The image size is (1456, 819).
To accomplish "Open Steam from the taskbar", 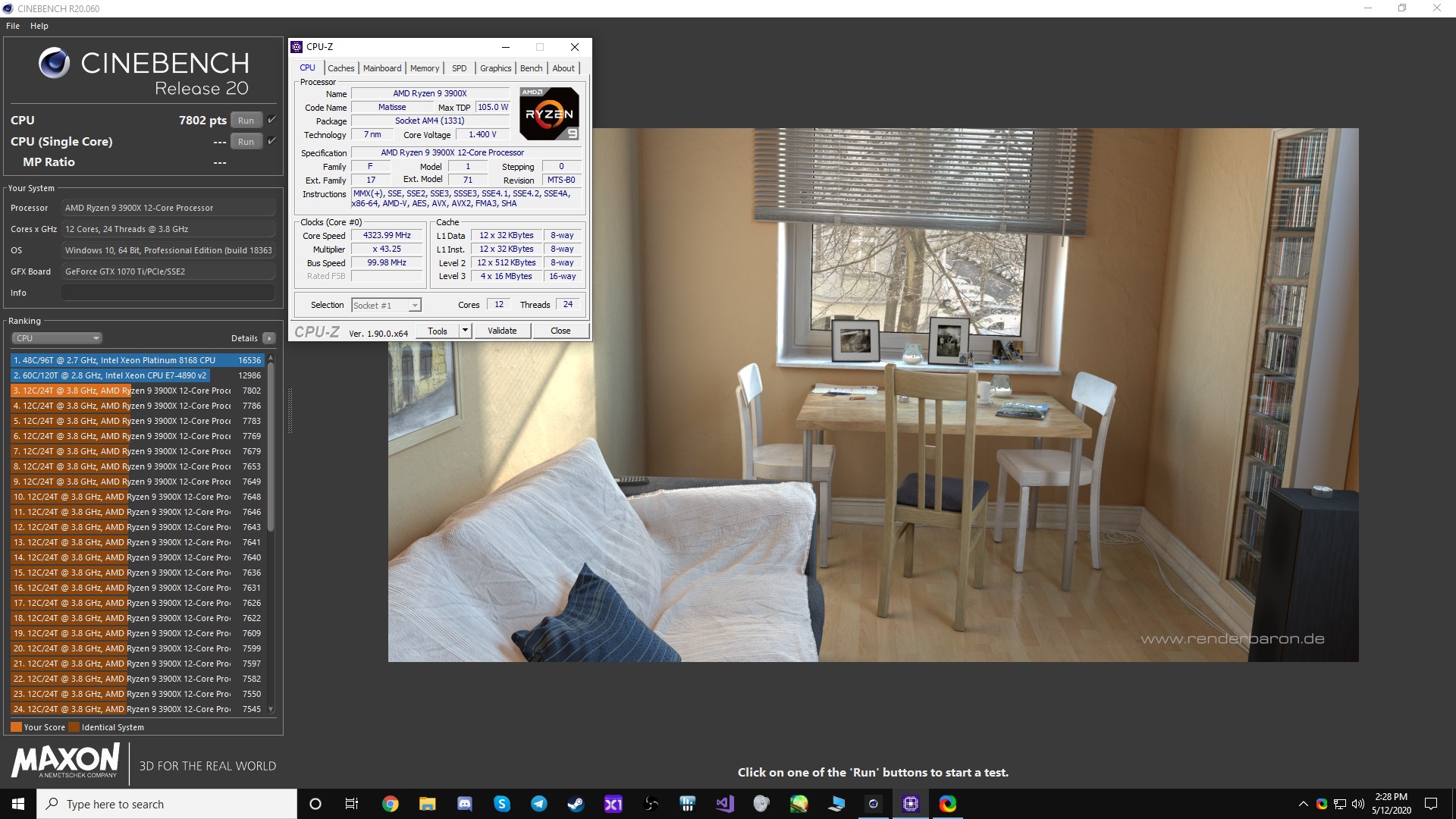I will (576, 804).
